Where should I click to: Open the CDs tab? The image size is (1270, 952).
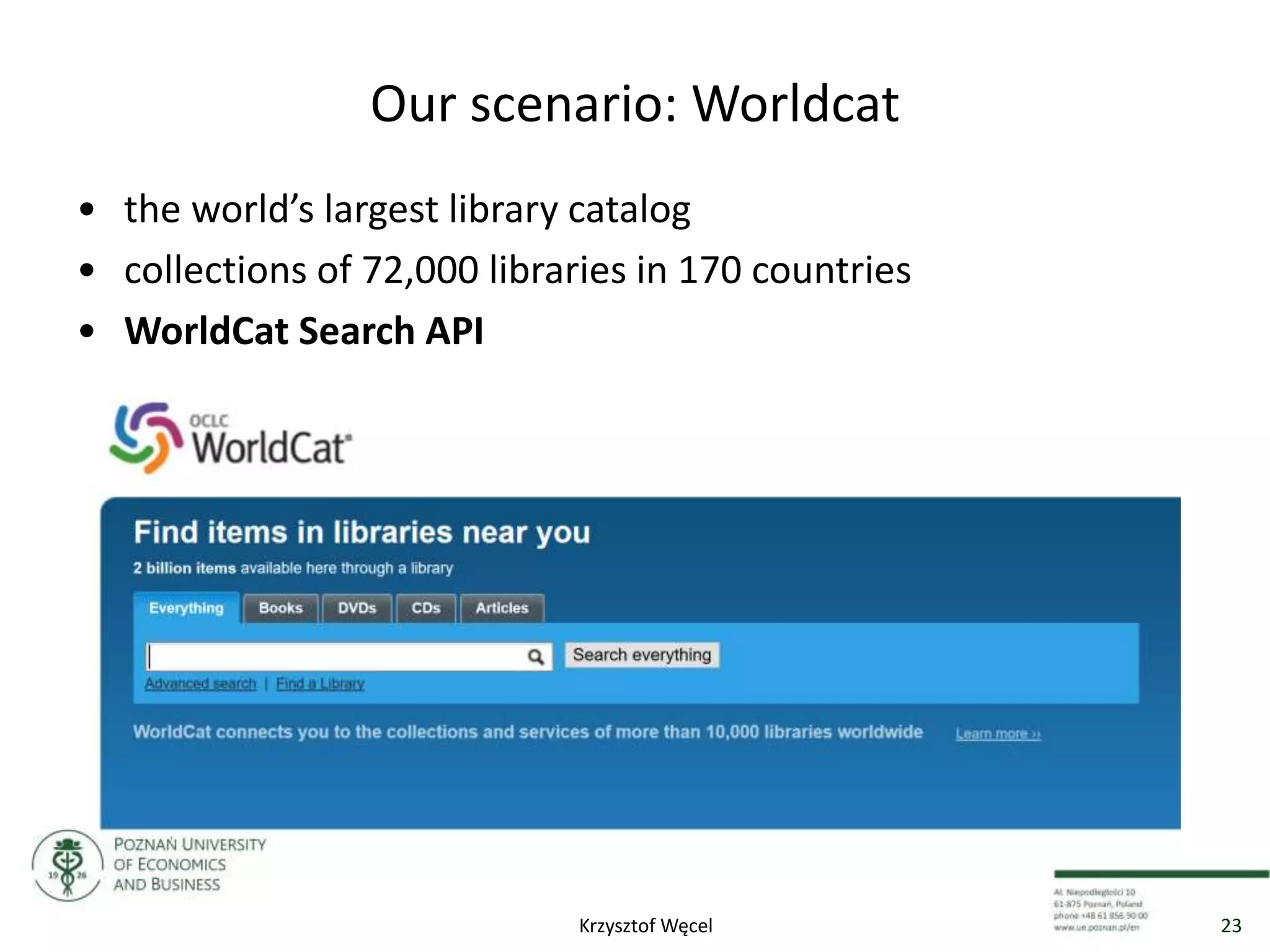click(x=426, y=608)
